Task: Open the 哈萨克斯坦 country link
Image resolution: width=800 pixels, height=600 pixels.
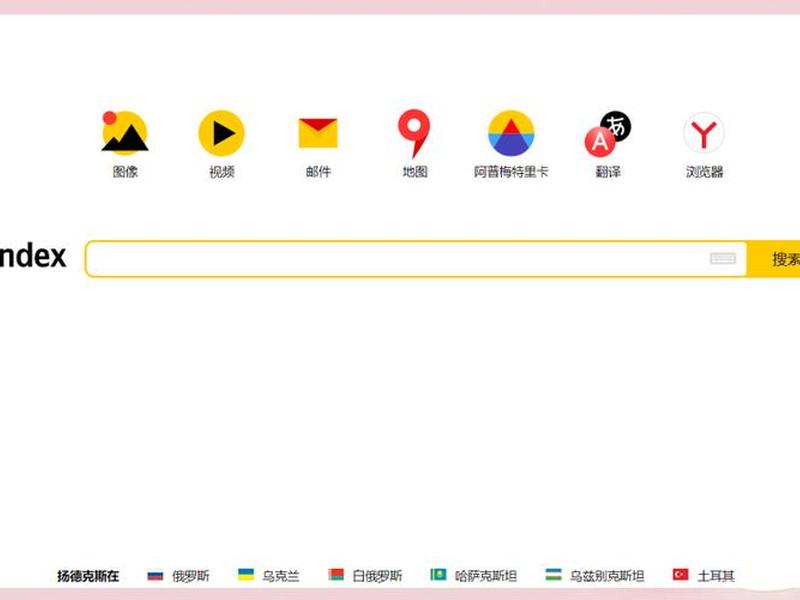Action: [x=486, y=576]
